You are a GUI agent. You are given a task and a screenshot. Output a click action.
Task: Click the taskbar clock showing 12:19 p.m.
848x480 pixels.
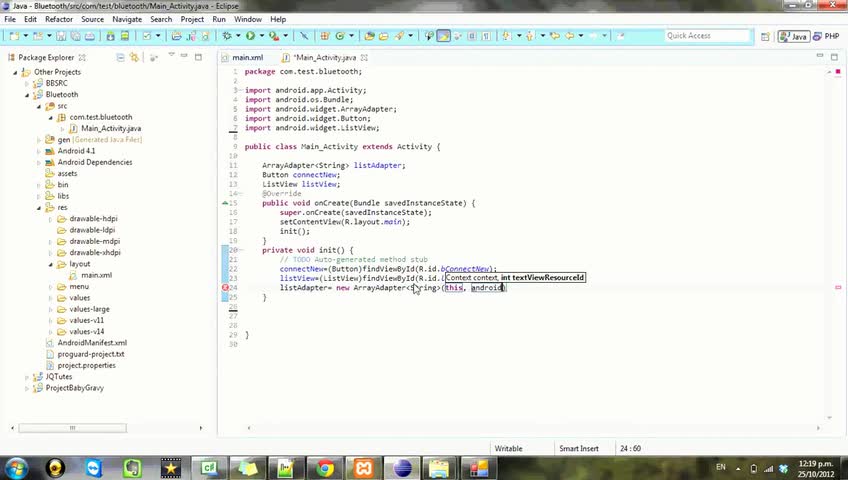pyautogui.click(x=817, y=468)
